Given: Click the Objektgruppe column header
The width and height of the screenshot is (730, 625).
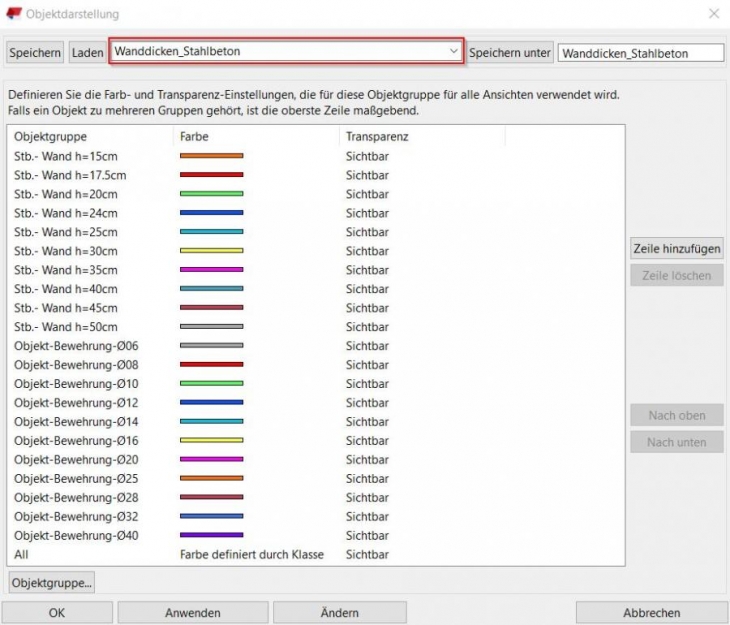Looking at the screenshot, I should (51, 135).
